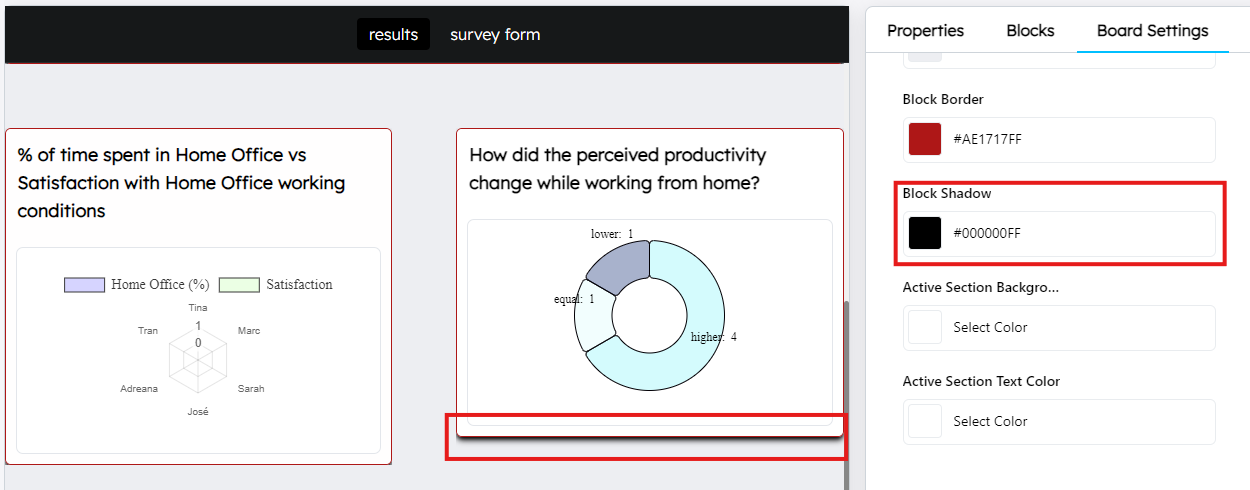The image size is (1250, 490).
Task: Open the Active Section Text Color swatch
Action: [x=925, y=421]
